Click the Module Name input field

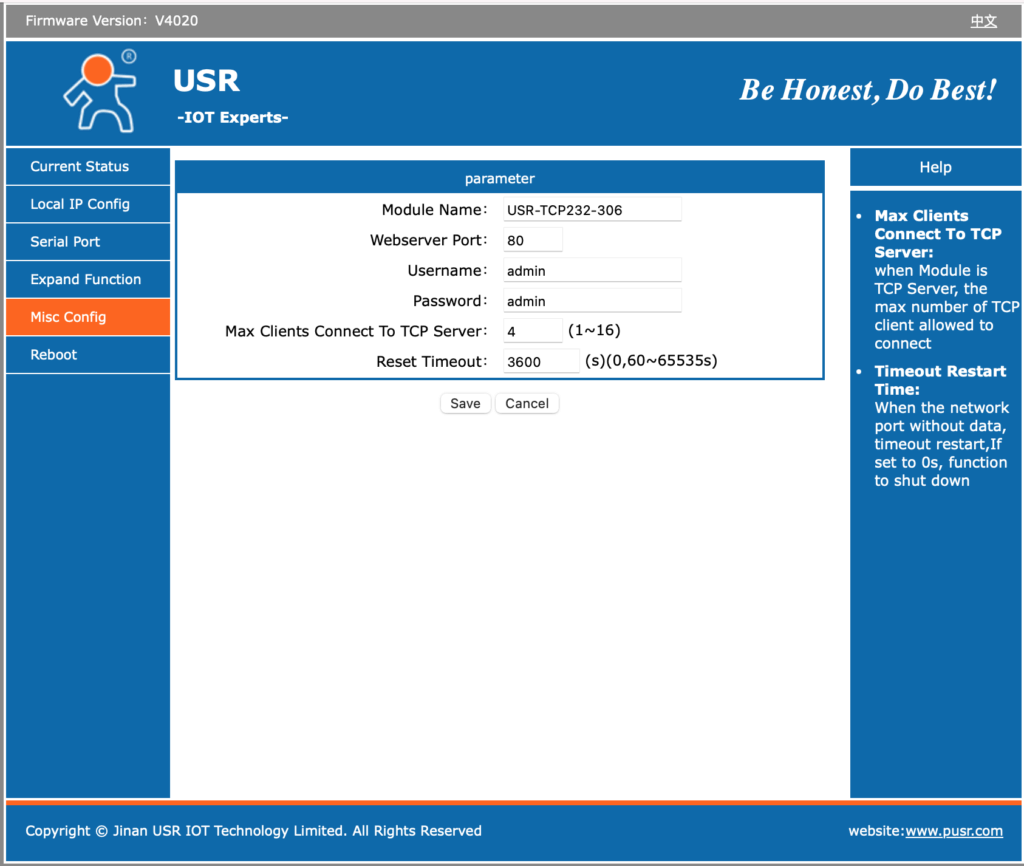[x=592, y=210]
